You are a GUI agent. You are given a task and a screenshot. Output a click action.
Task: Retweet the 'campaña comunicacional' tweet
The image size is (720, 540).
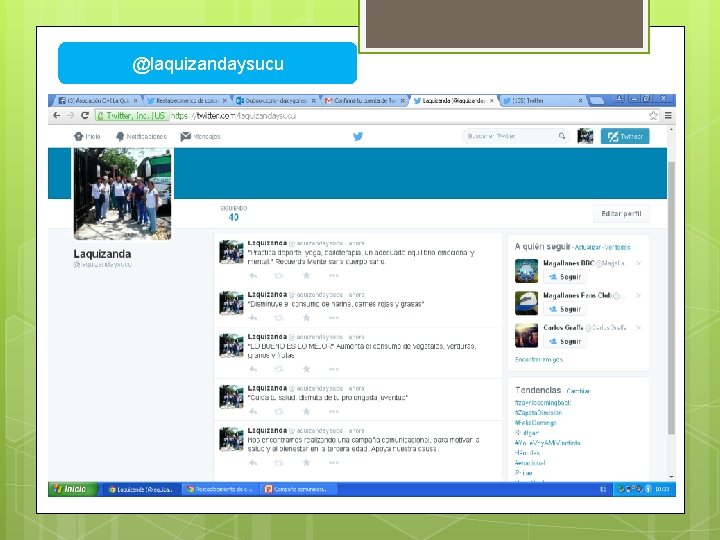click(x=279, y=463)
